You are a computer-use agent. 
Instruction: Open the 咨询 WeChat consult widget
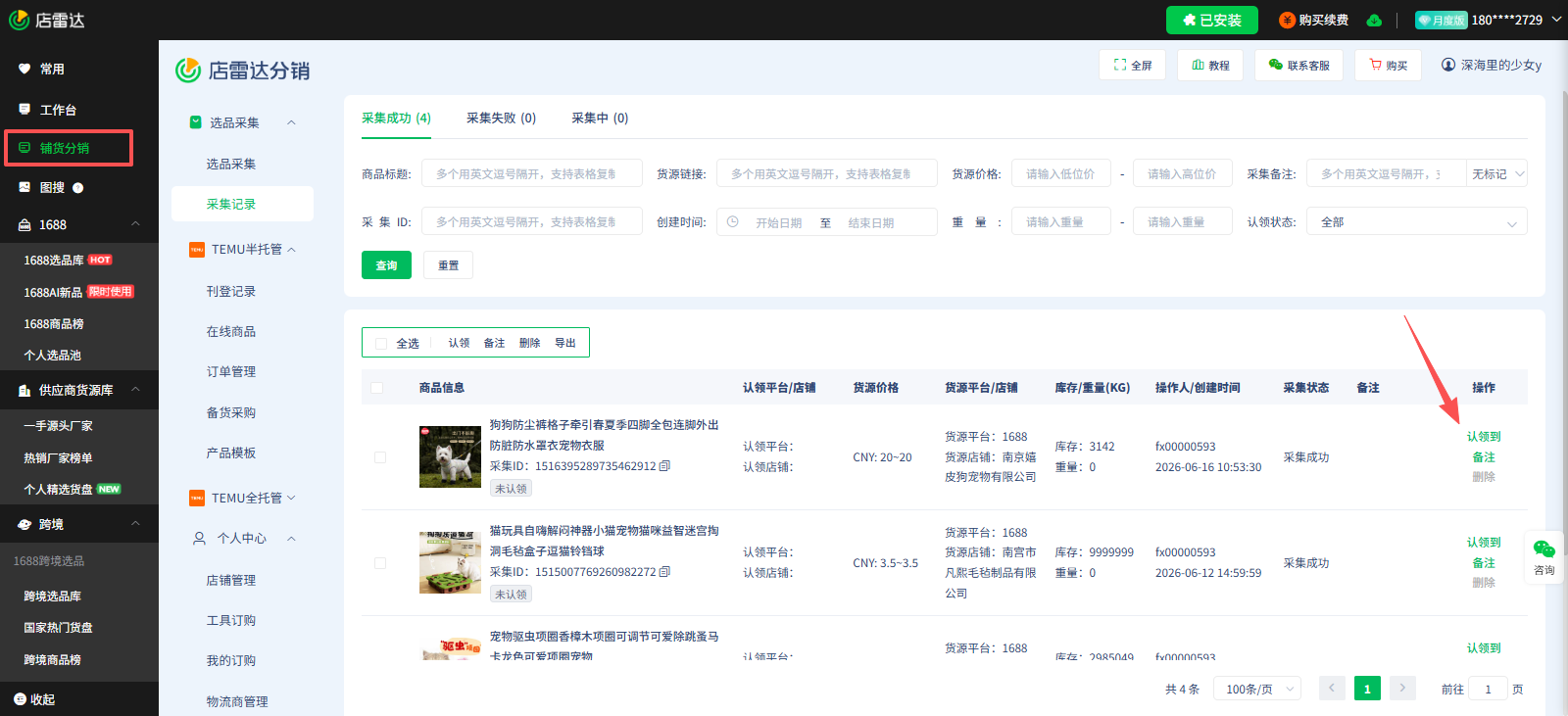click(1544, 557)
